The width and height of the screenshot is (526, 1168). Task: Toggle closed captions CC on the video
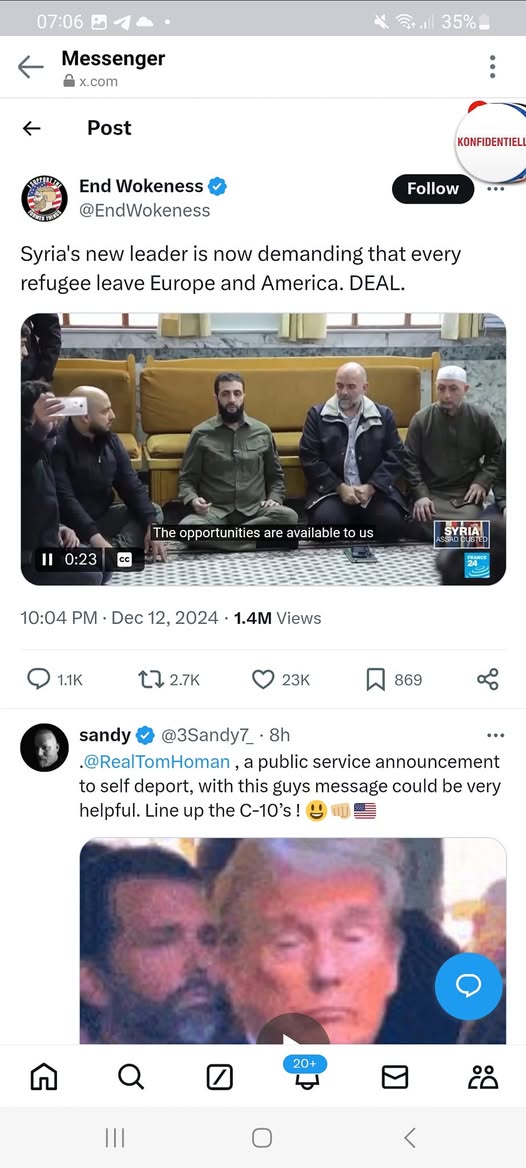[x=125, y=559]
